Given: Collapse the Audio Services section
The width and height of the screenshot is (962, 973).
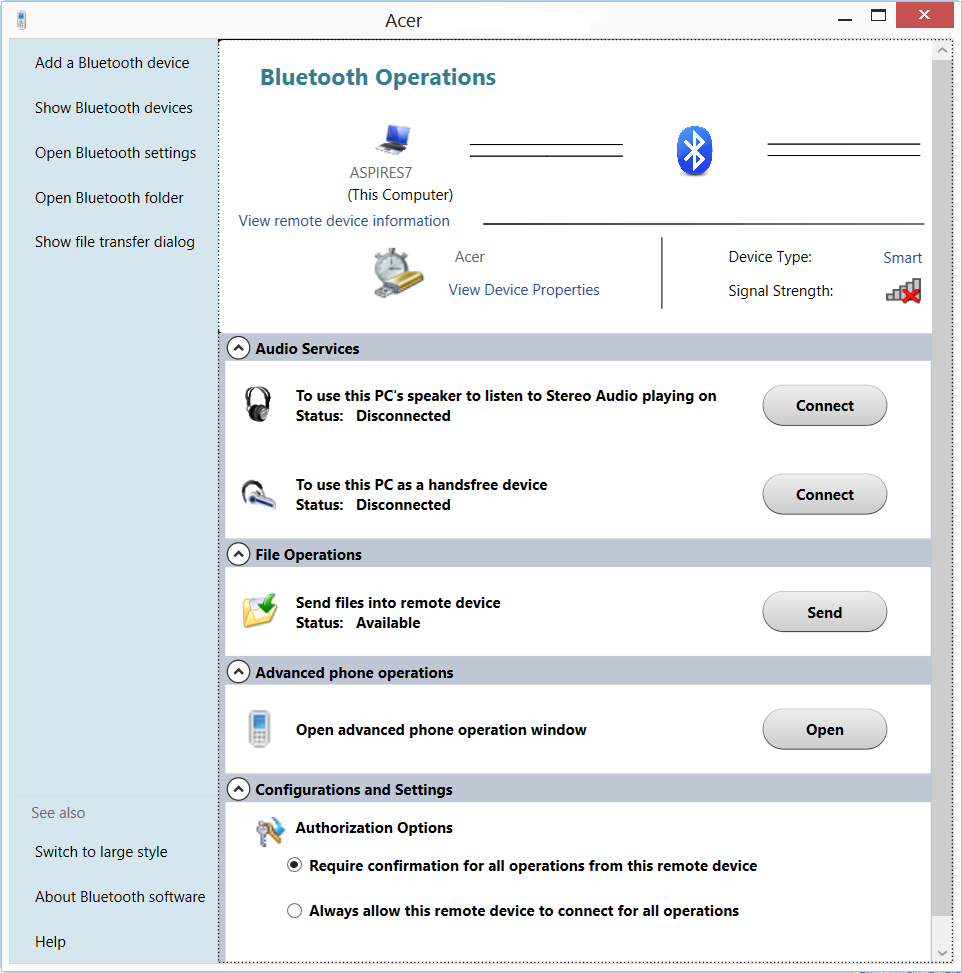Looking at the screenshot, I should 238,348.
